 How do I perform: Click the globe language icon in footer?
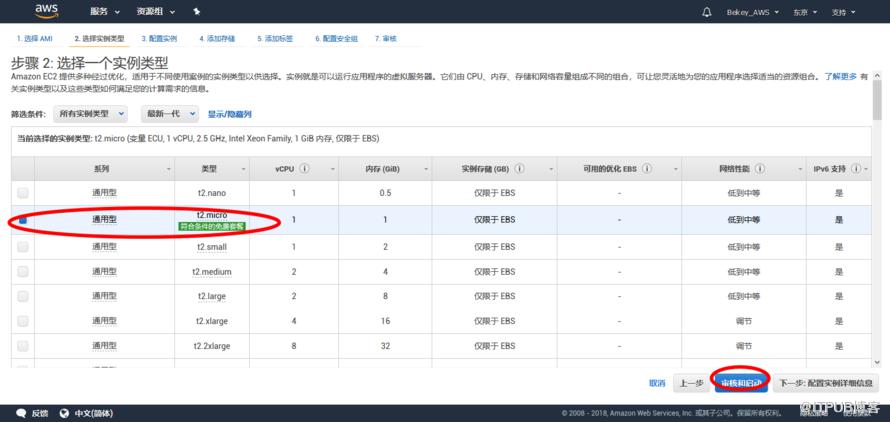pos(64,413)
